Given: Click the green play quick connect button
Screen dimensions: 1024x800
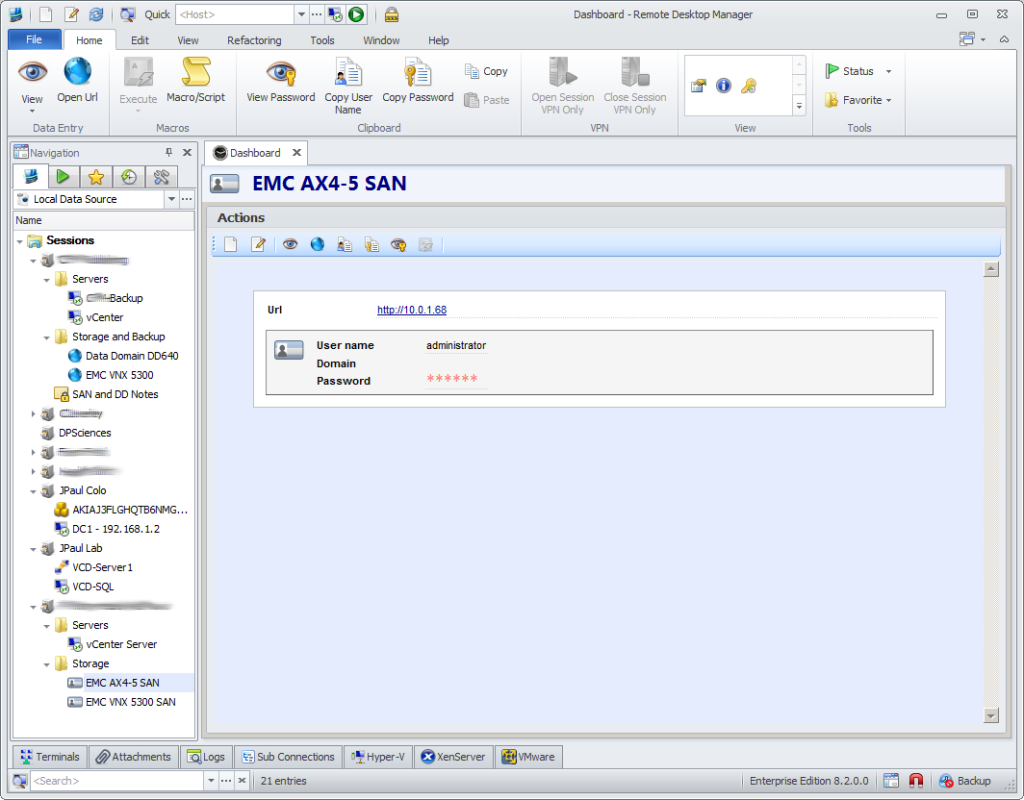Looking at the screenshot, I should pos(356,14).
